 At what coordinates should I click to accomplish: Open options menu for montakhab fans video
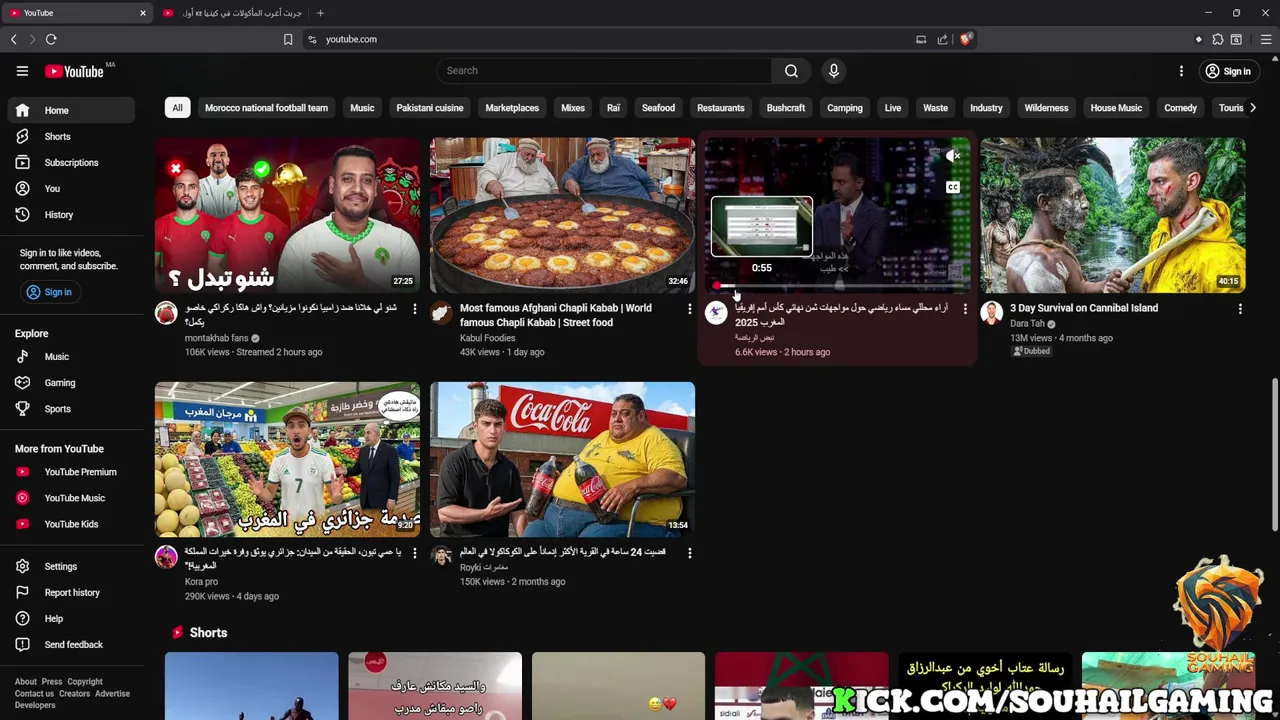414,309
